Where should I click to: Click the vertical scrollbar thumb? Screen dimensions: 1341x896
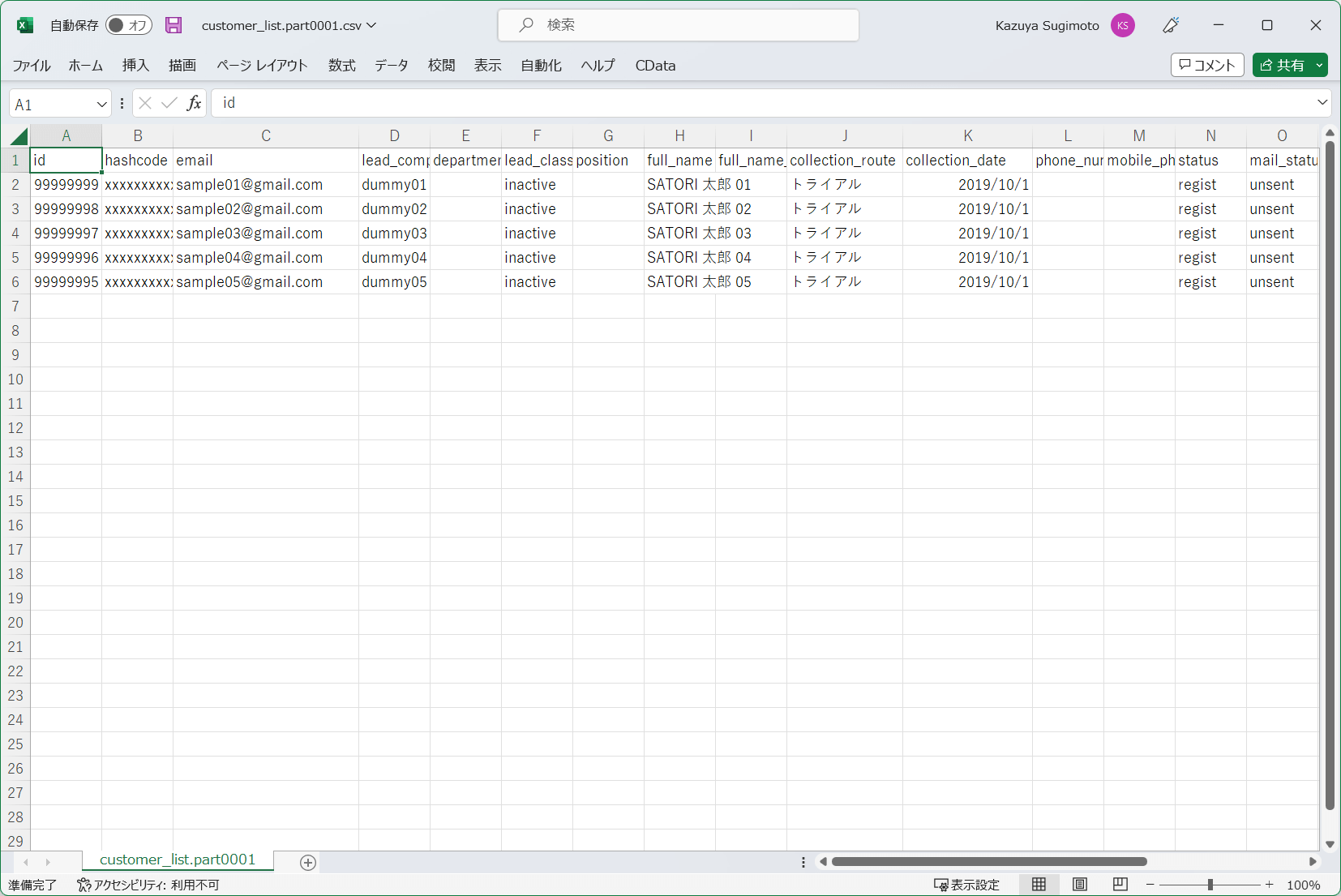click(1330, 475)
